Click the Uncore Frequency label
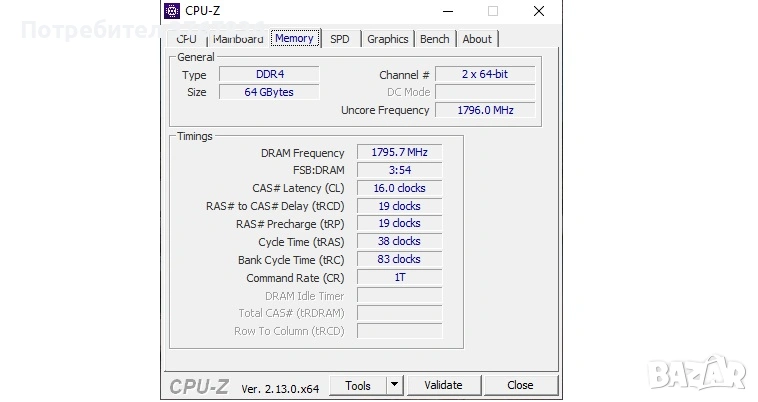 [x=385, y=110]
